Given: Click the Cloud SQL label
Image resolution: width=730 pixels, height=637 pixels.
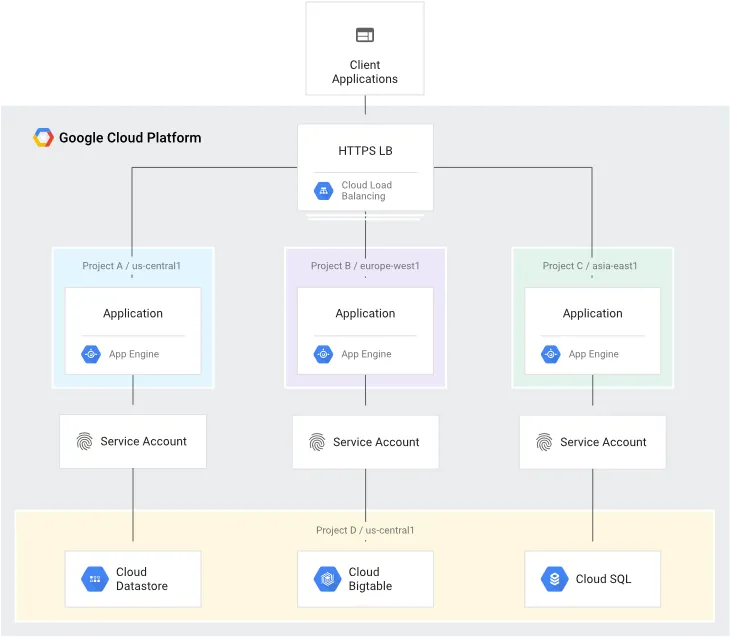Looking at the screenshot, I should click(x=603, y=579).
